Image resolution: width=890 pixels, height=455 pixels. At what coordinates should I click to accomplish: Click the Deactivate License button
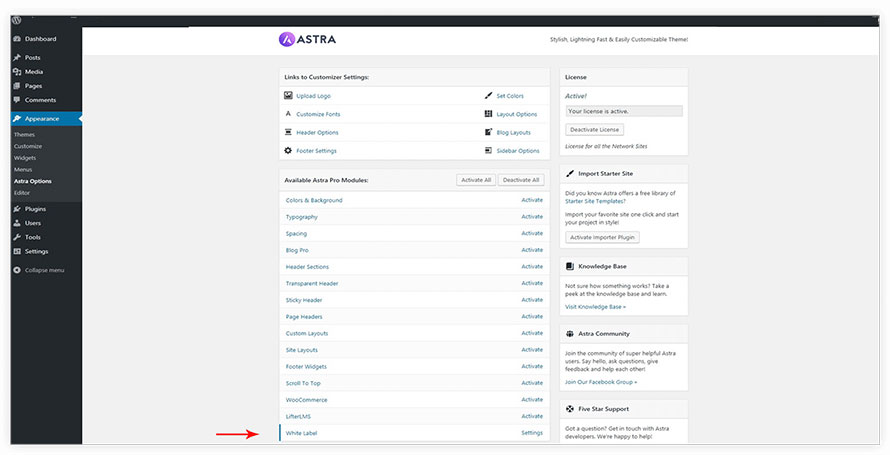coord(594,129)
